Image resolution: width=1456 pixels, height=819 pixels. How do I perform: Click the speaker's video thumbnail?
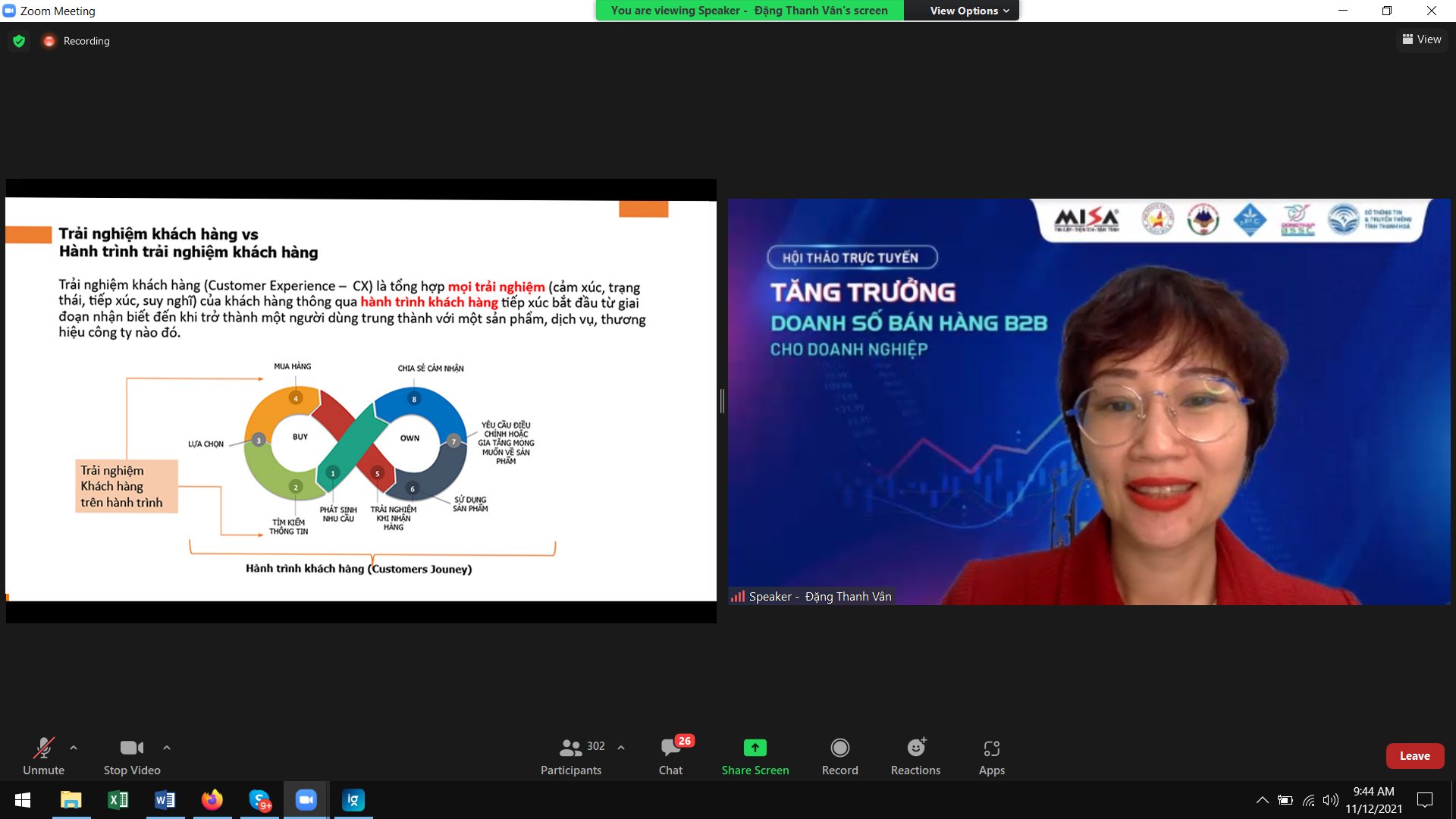coord(1089,402)
